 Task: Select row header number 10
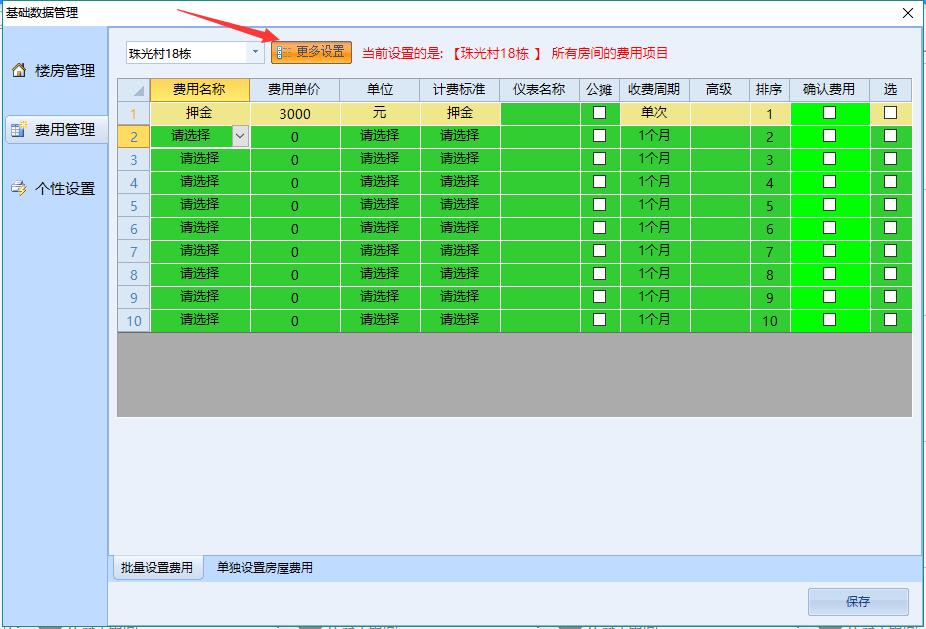pos(133,321)
